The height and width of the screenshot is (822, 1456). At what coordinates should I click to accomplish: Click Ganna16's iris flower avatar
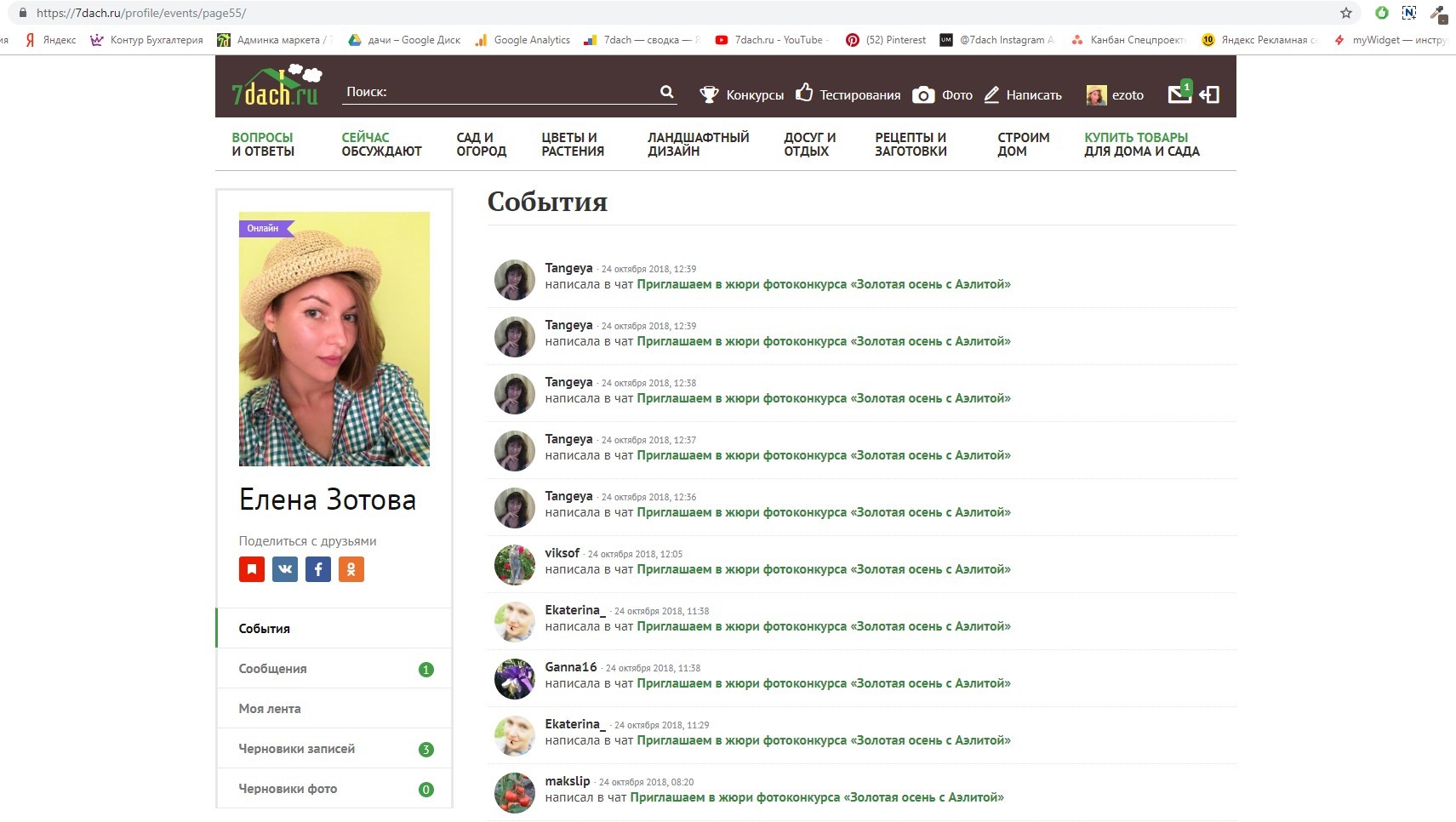[515, 679]
